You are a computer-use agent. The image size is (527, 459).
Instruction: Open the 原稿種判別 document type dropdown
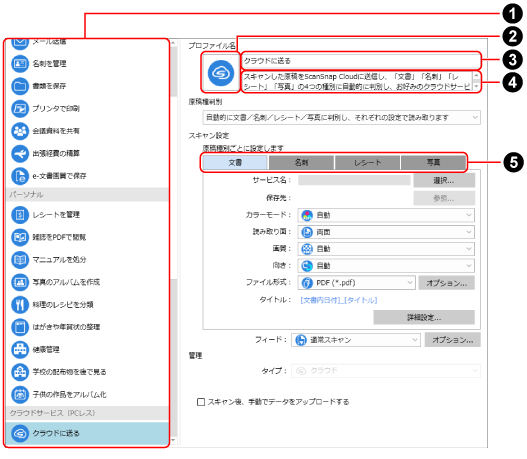click(x=341, y=118)
